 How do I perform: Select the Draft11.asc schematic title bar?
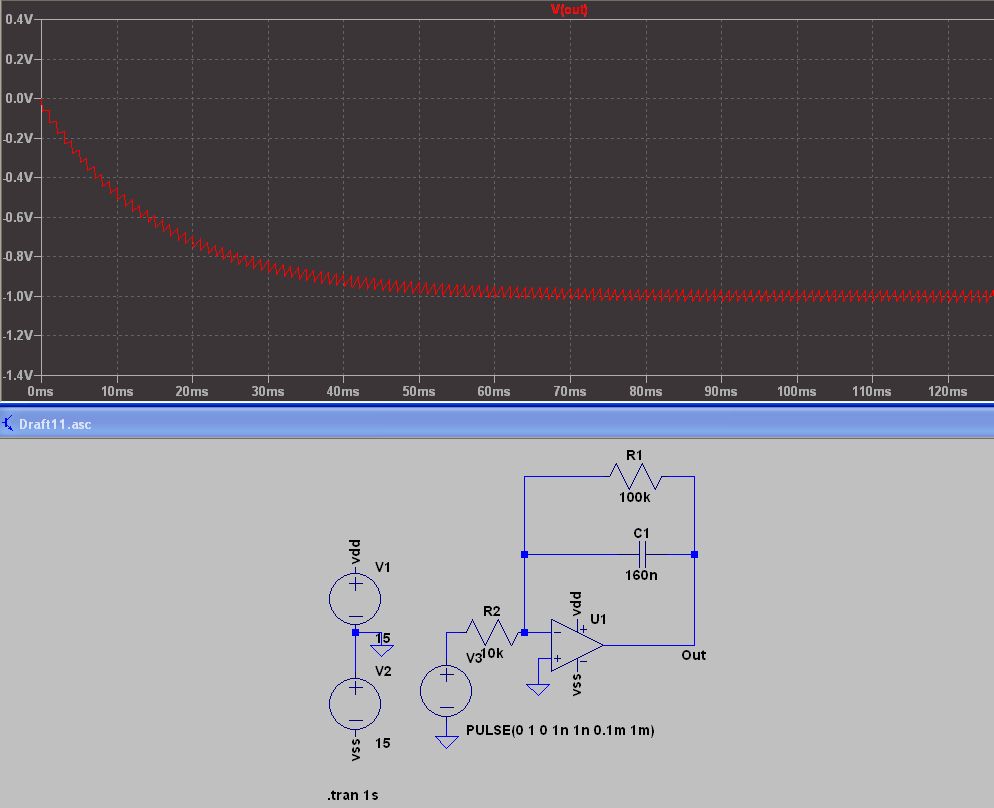point(497,423)
